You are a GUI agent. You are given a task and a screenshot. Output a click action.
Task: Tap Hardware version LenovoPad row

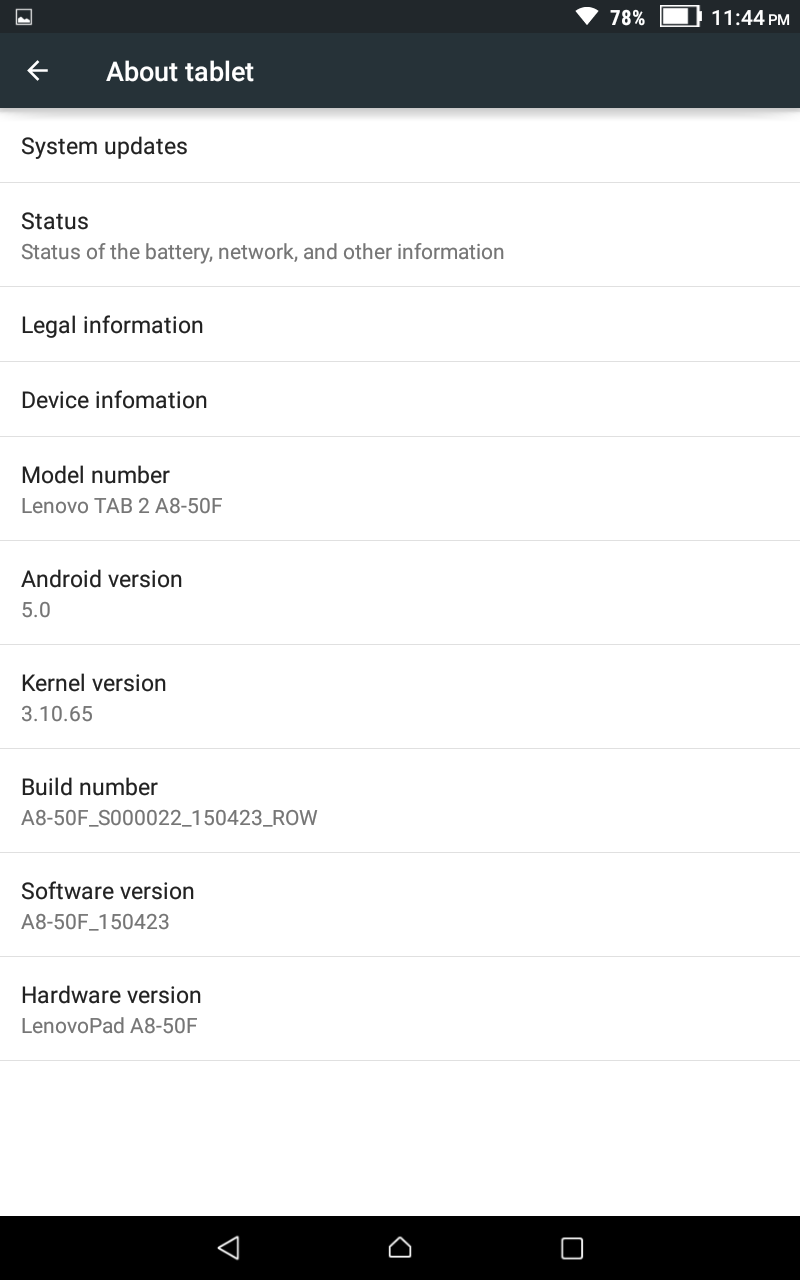tap(400, 1009)
